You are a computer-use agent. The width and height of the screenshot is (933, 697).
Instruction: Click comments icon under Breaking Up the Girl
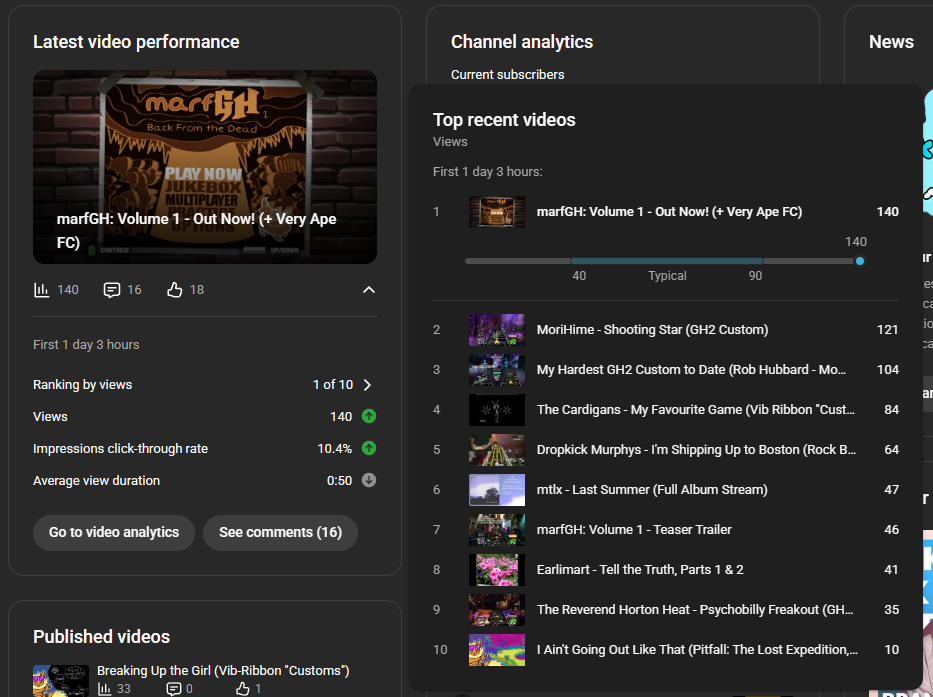174,688
